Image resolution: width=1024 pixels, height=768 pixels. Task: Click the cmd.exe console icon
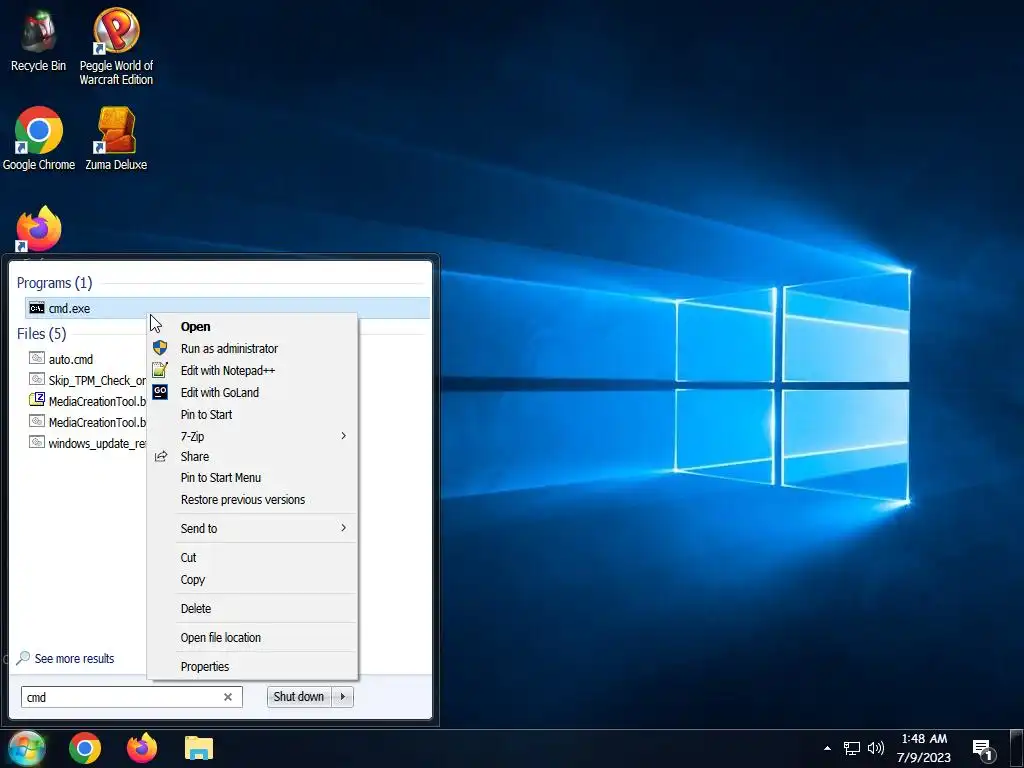37,308
